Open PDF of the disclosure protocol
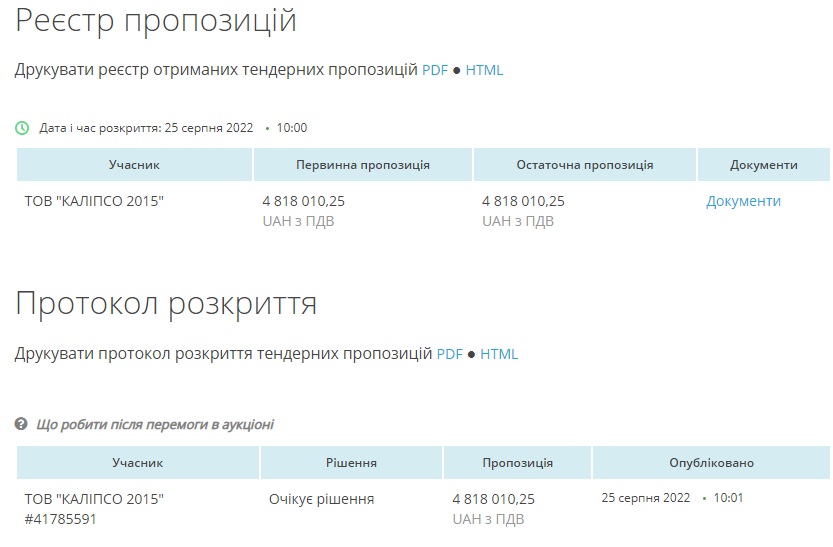This screenshot has height=547, width=833. tap(449, 354)
